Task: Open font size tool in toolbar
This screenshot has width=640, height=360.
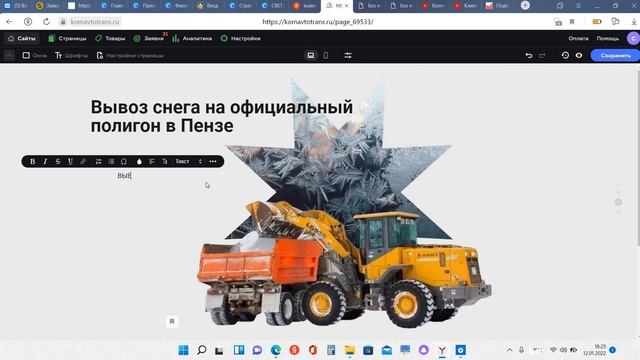Action: click(x=164, y=162)
